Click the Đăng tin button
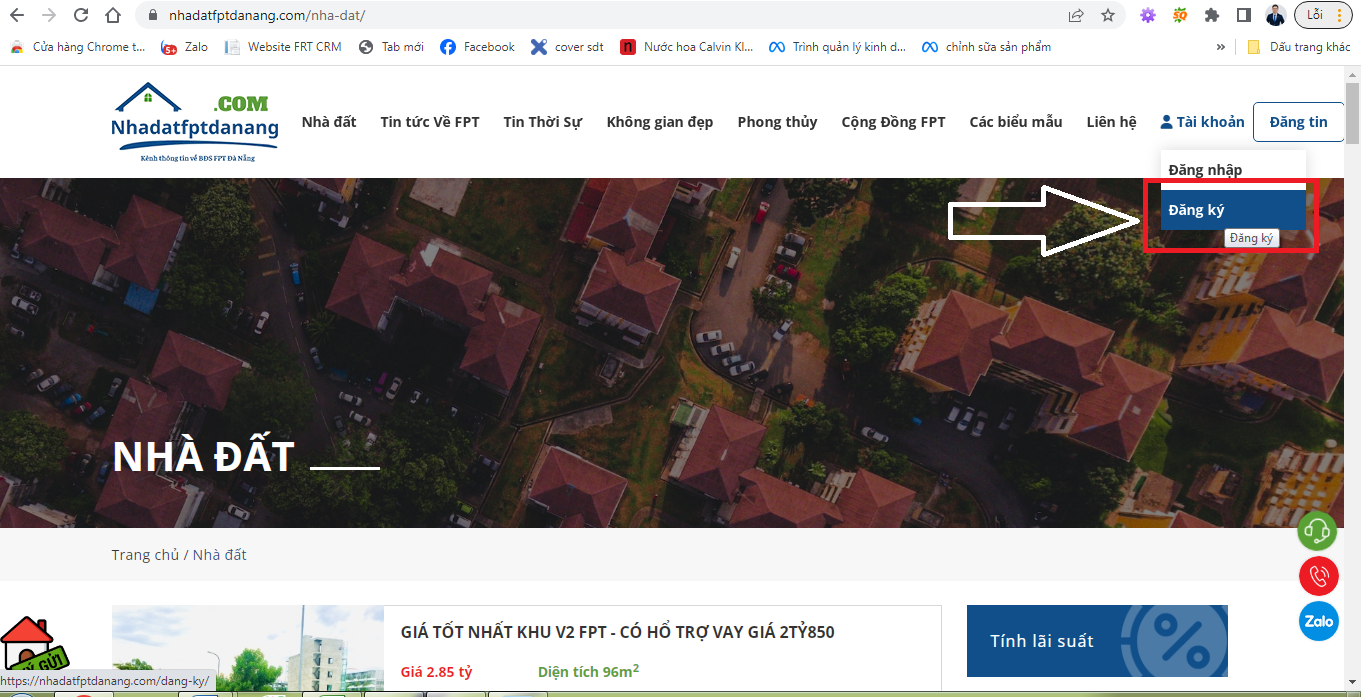The height and width of the screenshot is (697, 1361). tap(1298, 122)
